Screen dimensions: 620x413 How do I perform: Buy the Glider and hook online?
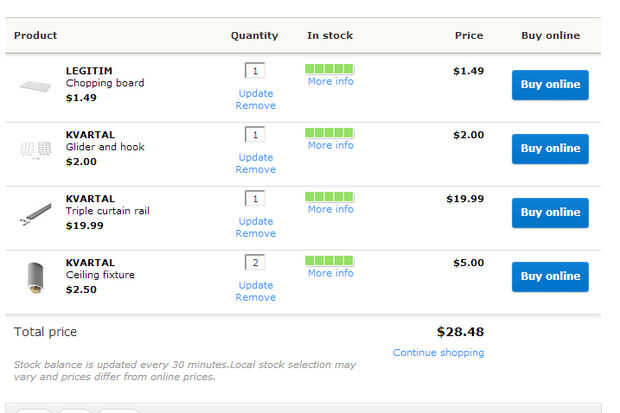tap(550, 149)
